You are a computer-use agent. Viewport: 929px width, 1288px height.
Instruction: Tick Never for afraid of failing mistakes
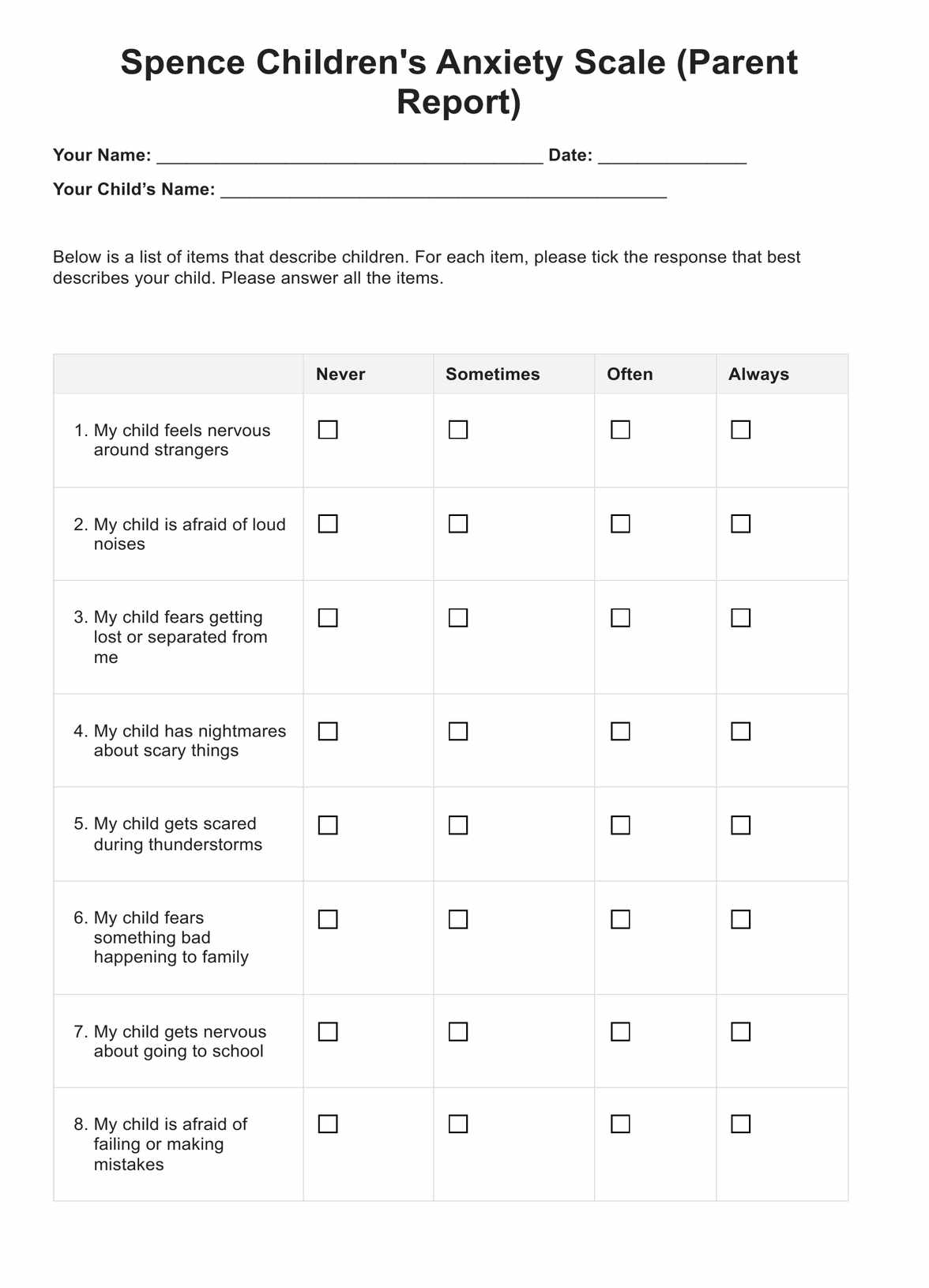(x=328, y=1124)
